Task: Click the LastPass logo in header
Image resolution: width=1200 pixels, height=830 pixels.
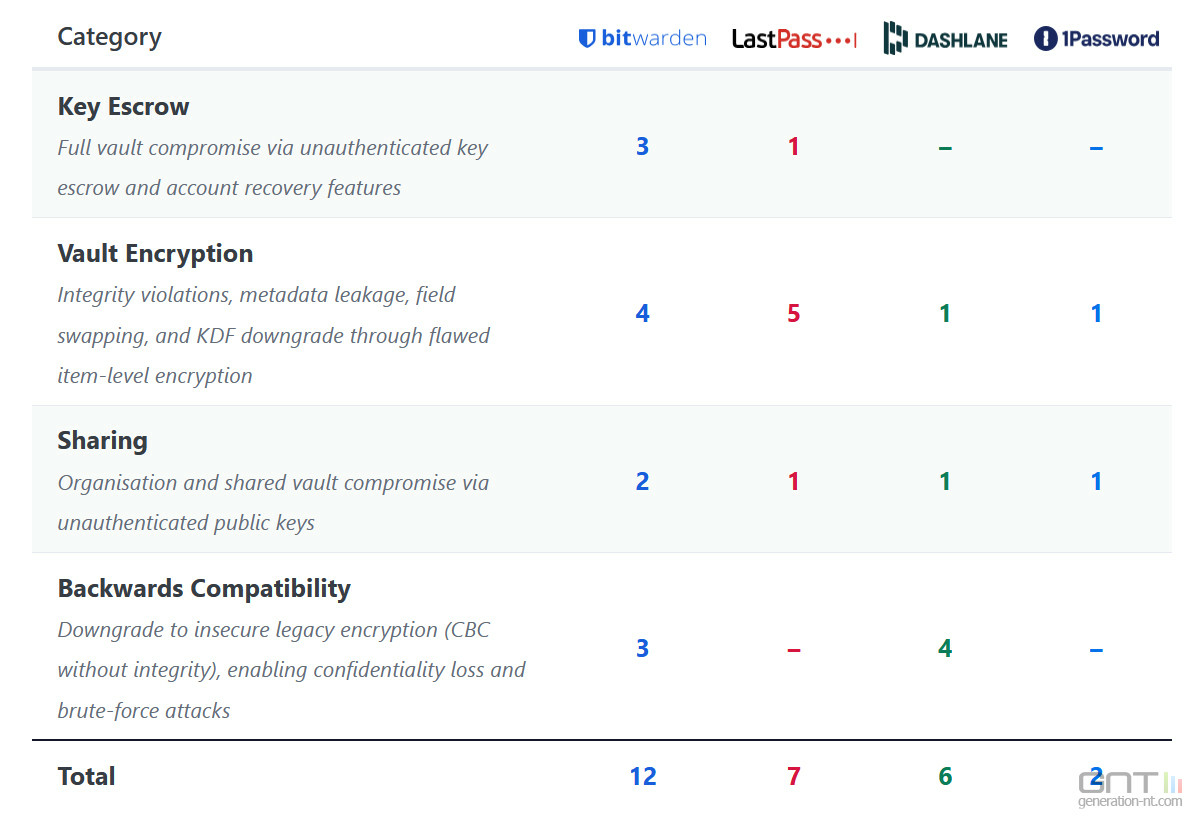Action: (x=794, y=39)
